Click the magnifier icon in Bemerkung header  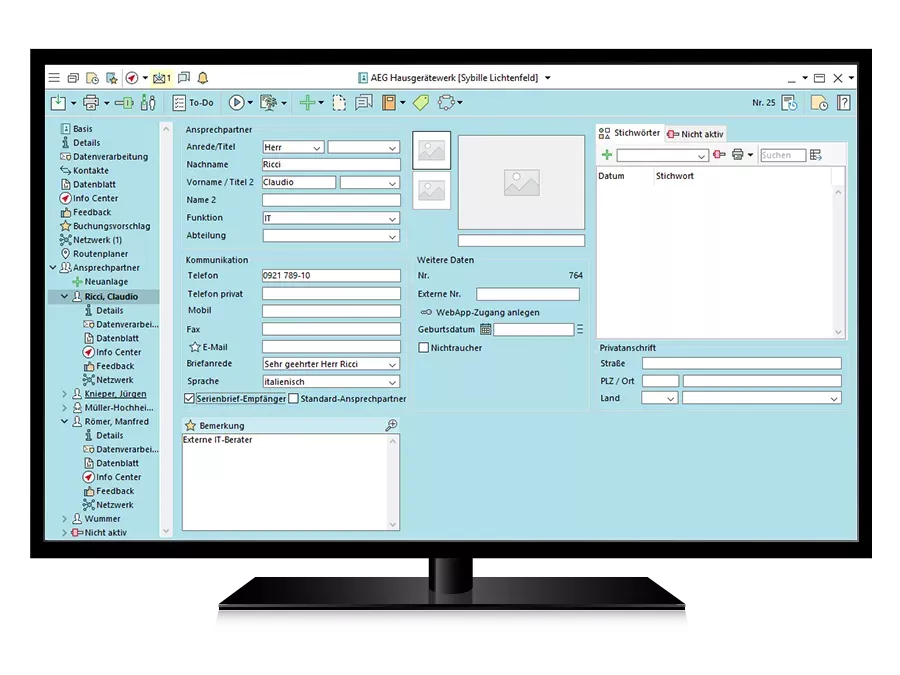pyautogui.click(x=391, y=425)
